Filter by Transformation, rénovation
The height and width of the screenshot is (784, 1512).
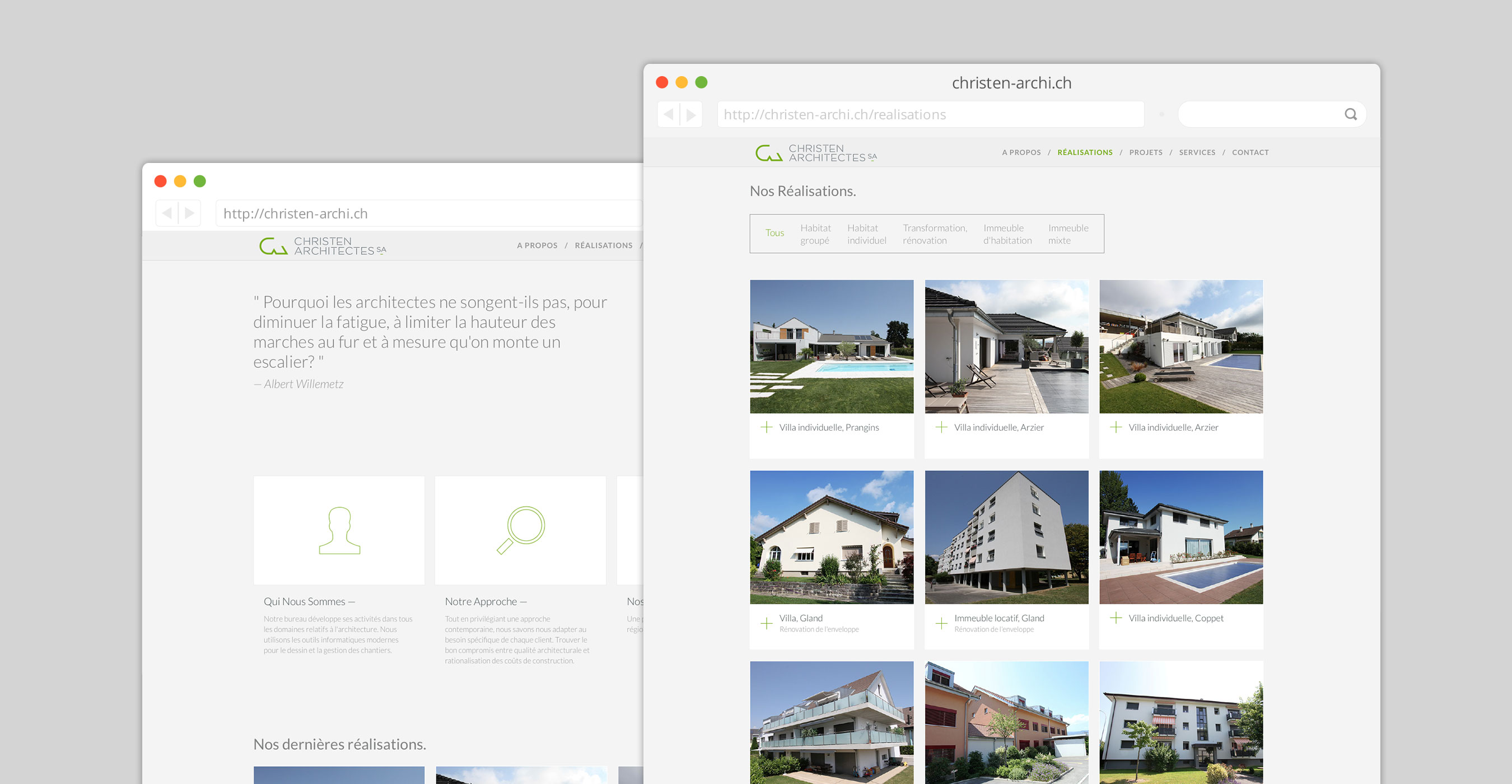tap(935, 234)
